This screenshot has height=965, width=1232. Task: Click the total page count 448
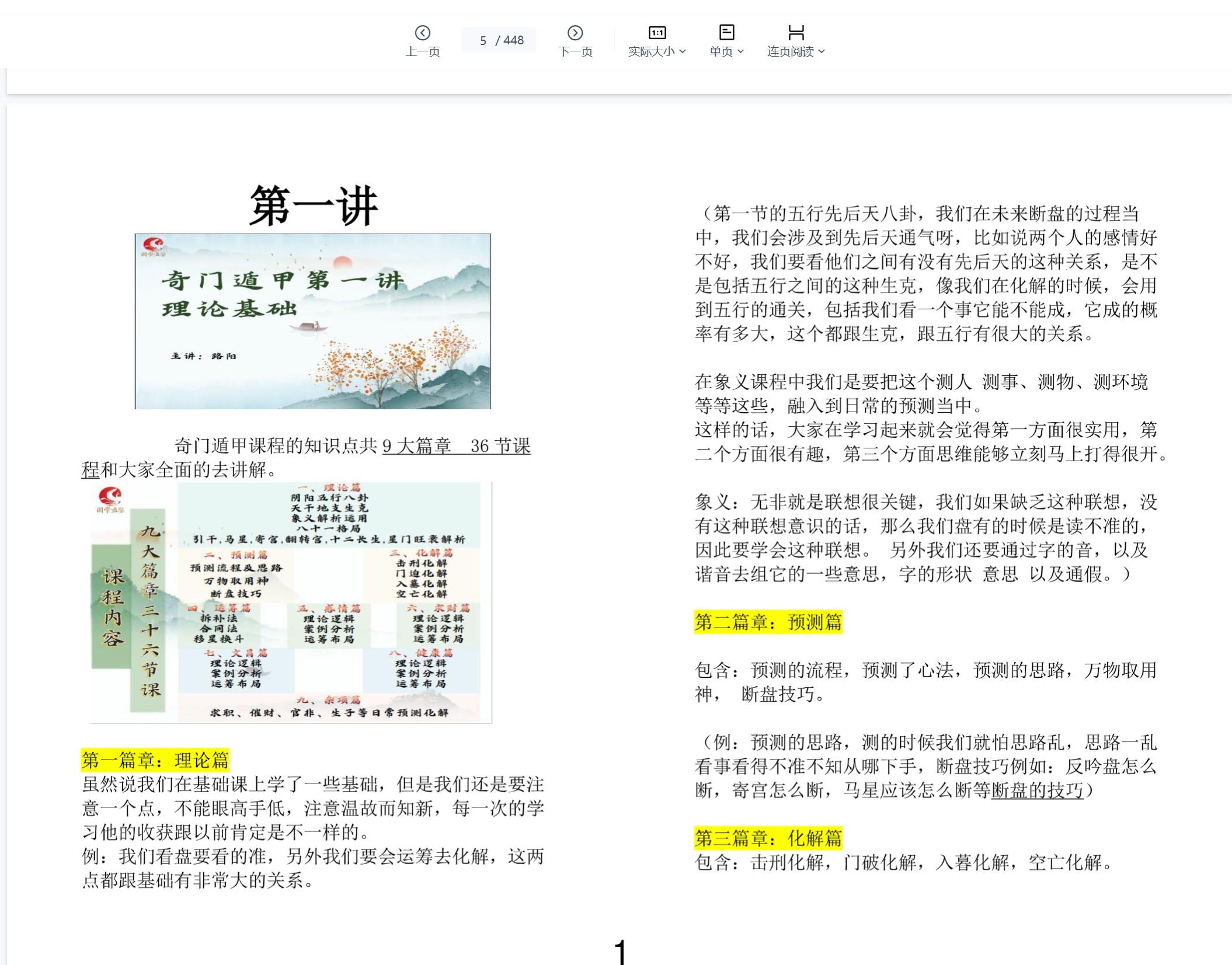click(x=513, y=40)
